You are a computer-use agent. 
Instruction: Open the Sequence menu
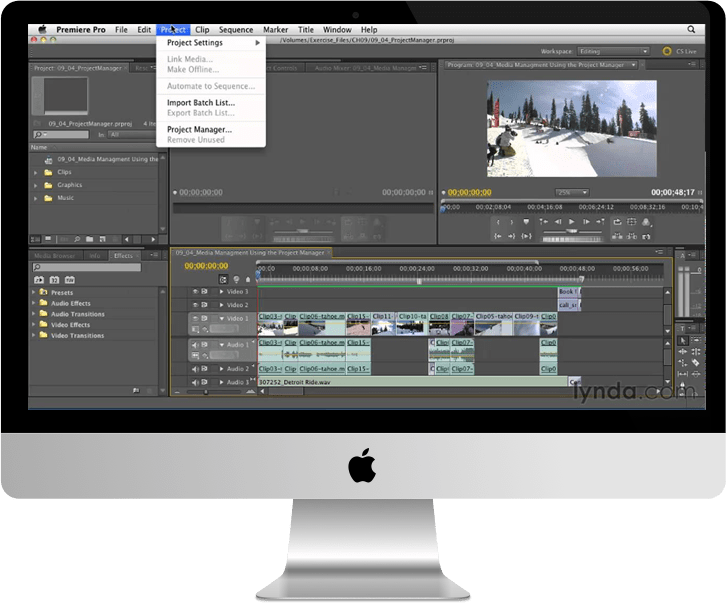click(236, 30)
